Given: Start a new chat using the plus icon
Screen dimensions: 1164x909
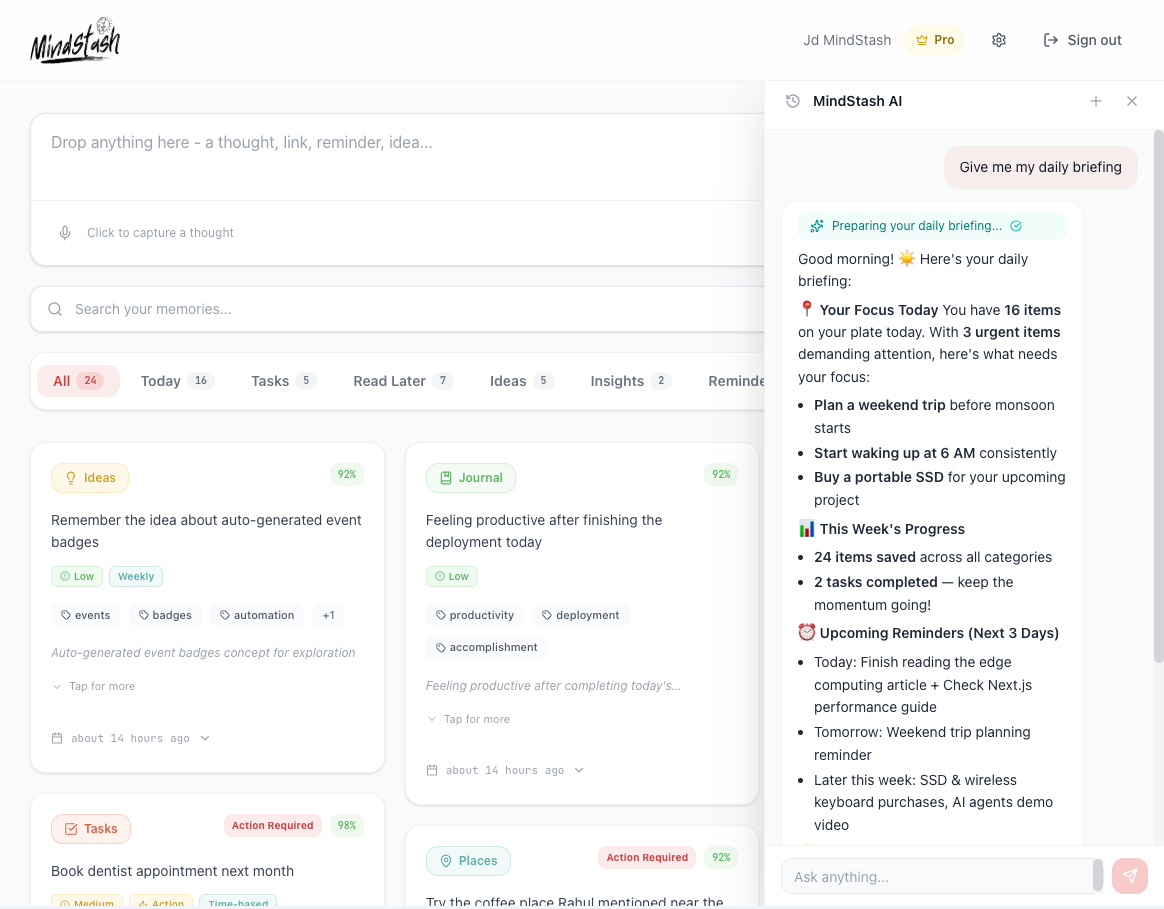Looking at the screenshot, I should tap(1096, 101).
